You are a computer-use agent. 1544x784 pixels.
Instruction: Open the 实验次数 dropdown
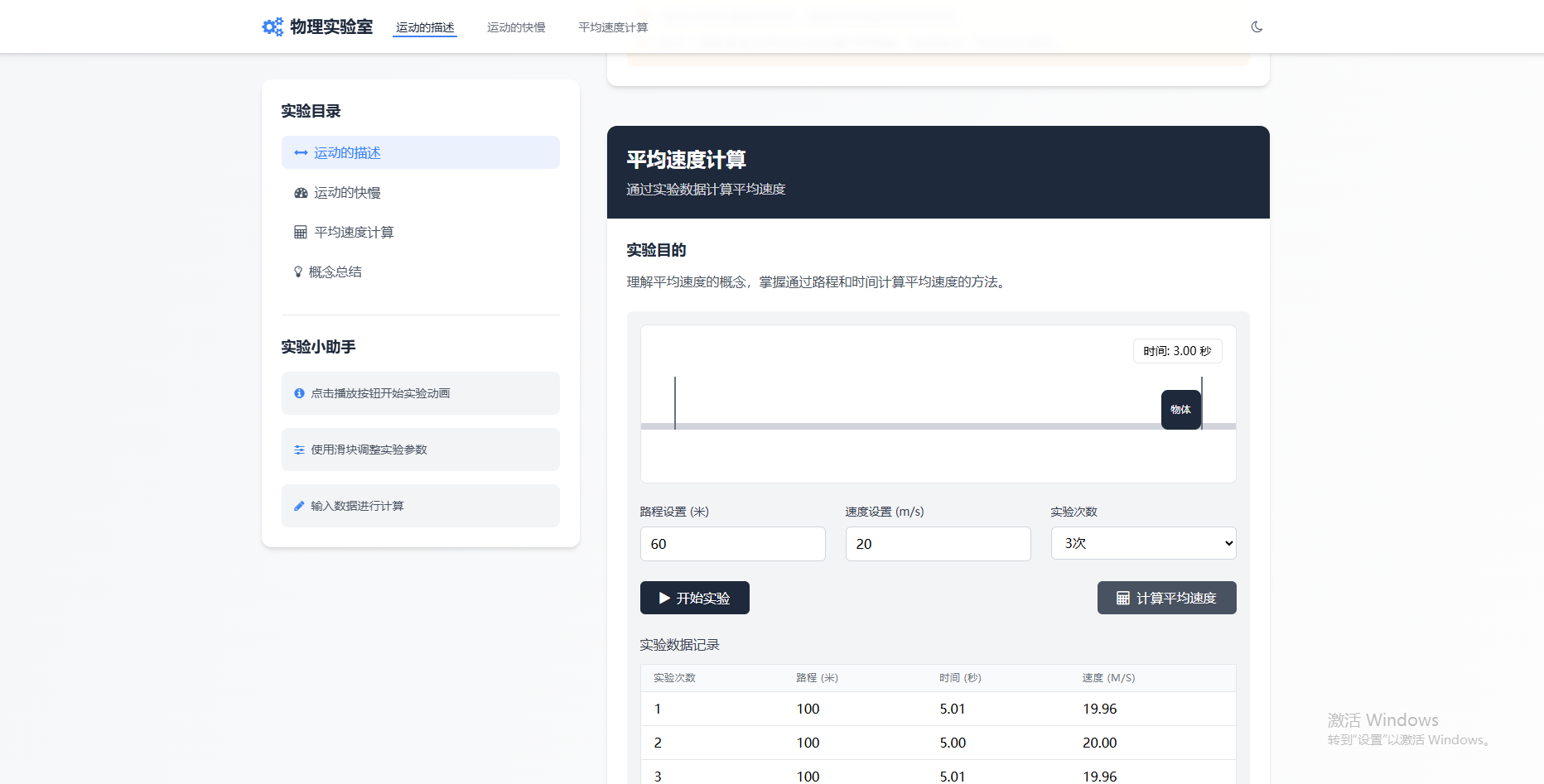pyautogui.click(x=1143, y=544)
